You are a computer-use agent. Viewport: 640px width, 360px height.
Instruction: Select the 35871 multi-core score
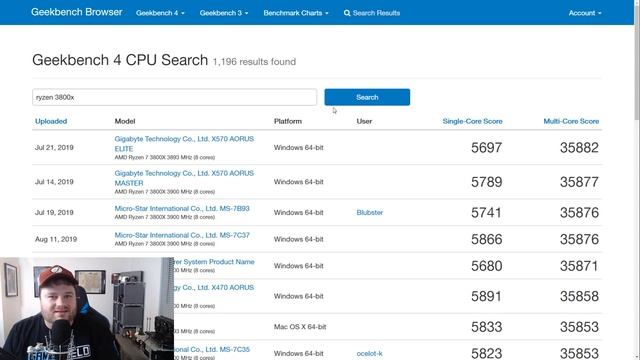point(579,266)
